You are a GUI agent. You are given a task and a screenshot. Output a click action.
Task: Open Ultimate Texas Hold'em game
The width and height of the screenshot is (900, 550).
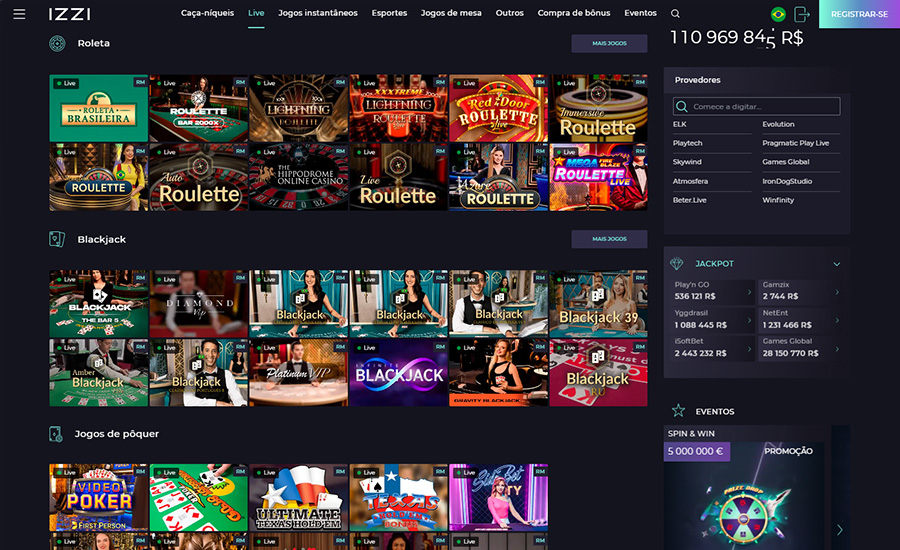298,498
